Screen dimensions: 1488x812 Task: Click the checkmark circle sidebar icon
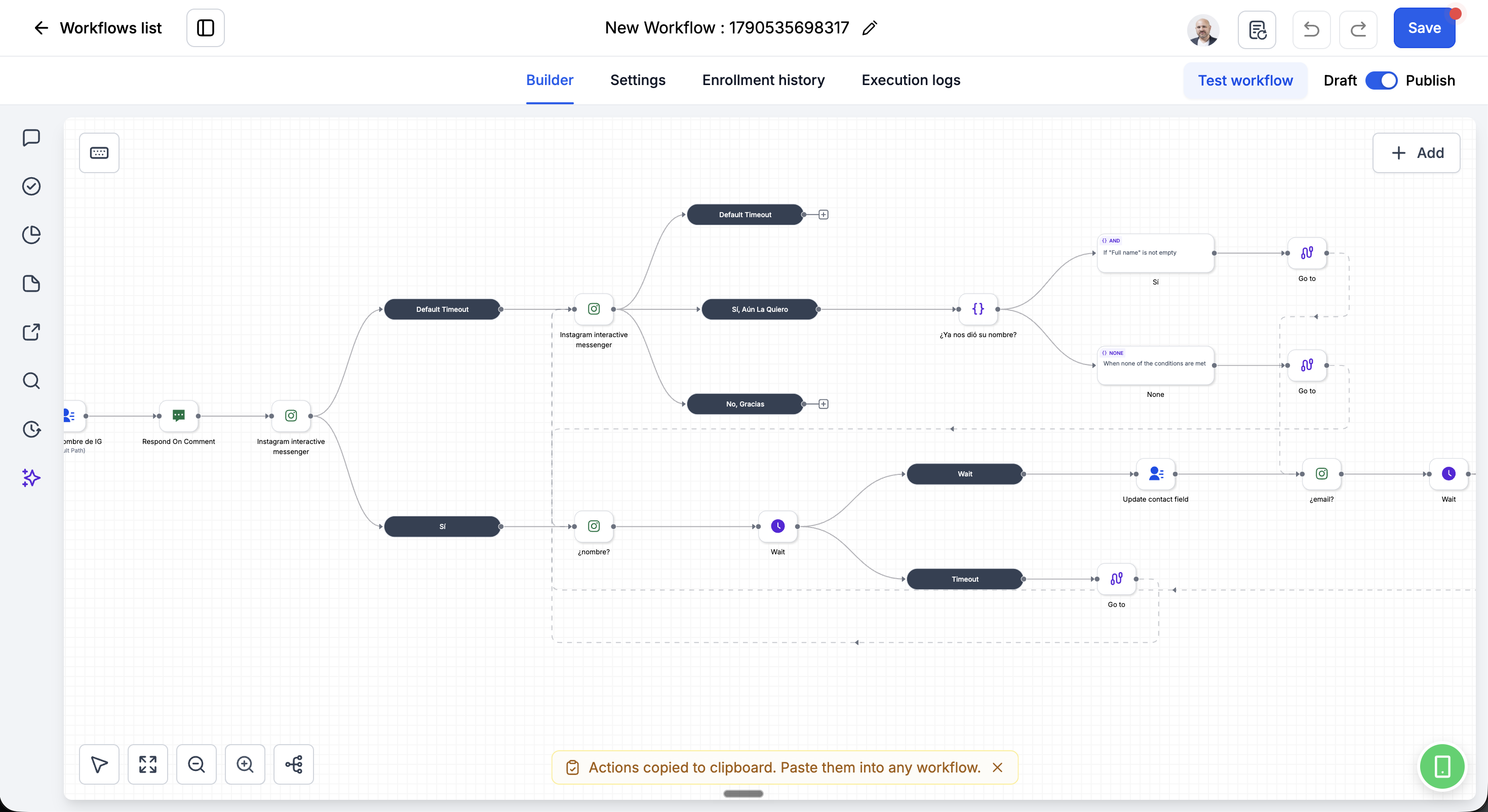click(31, 186)
